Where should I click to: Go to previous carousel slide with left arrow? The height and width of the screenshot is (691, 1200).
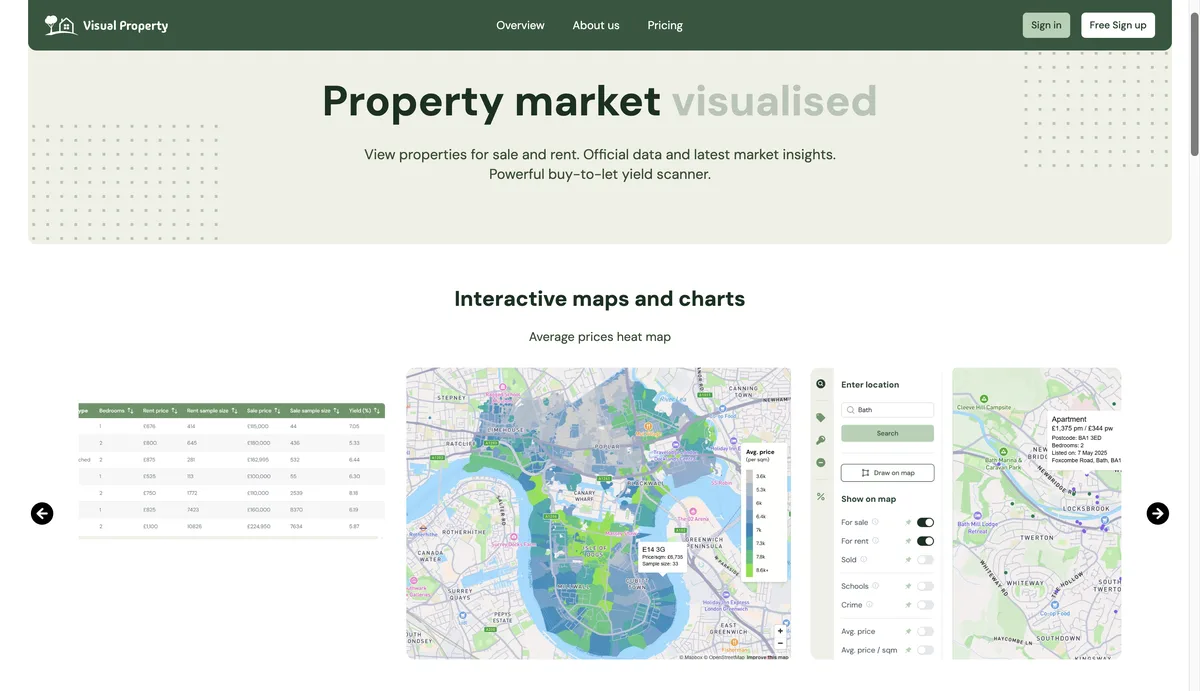point(42,513)
